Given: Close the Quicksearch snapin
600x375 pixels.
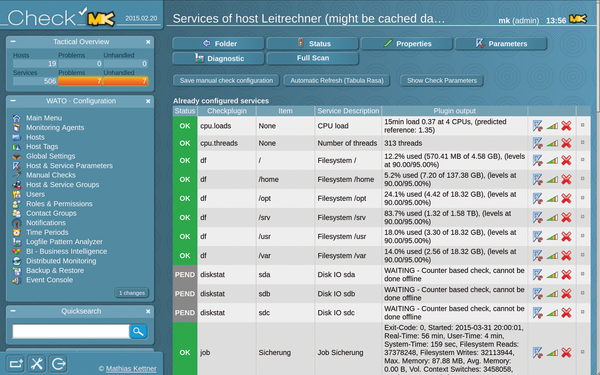Looking at the screenshot, I should click(148, 311).
